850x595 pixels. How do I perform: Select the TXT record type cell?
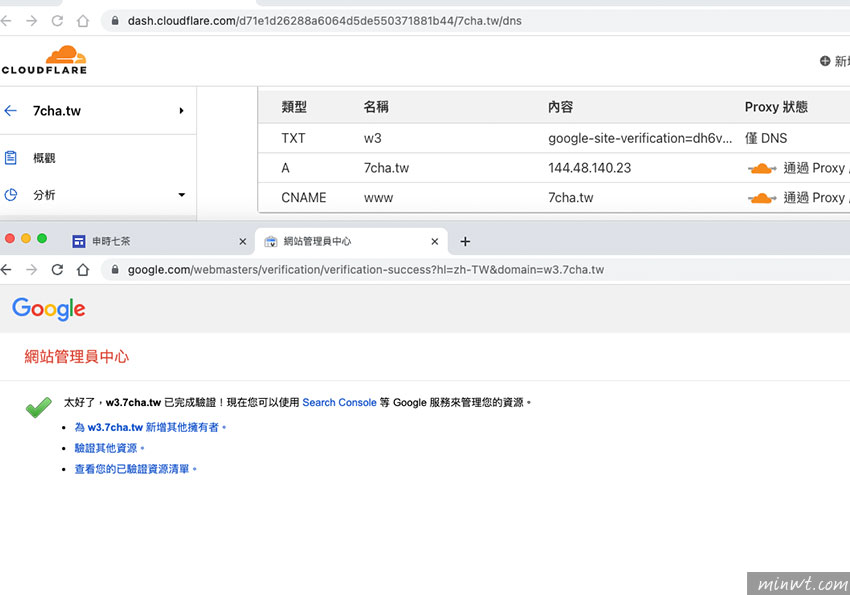pyautogui.click(x=293, y=138)
